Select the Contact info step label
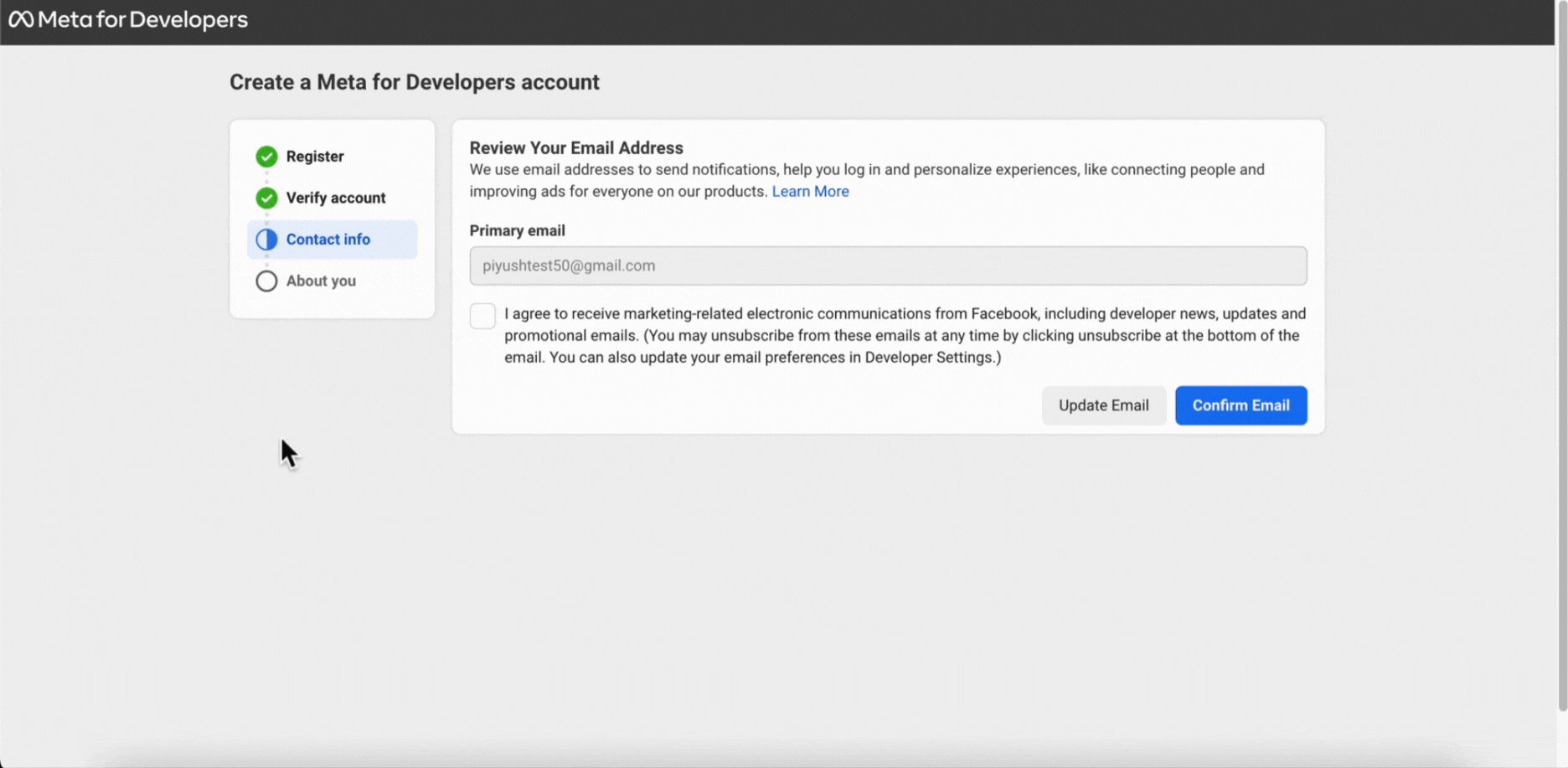 pos(328,240)
